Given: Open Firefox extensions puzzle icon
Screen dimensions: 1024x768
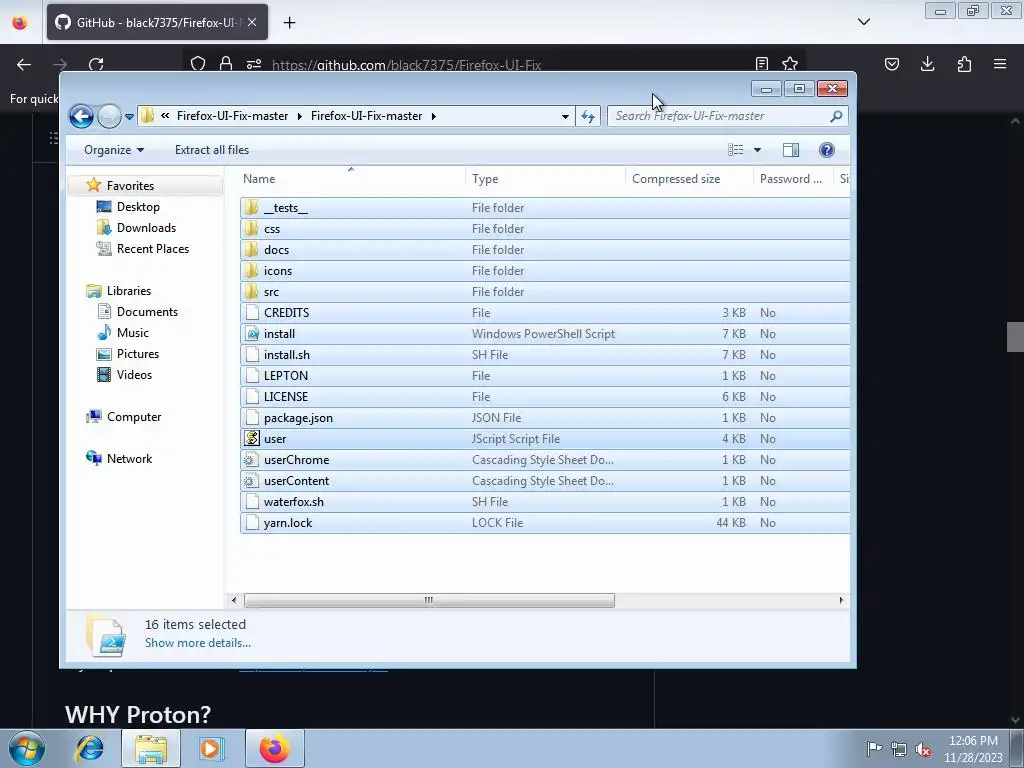Looking at the screenshot, I should (964, 64).
